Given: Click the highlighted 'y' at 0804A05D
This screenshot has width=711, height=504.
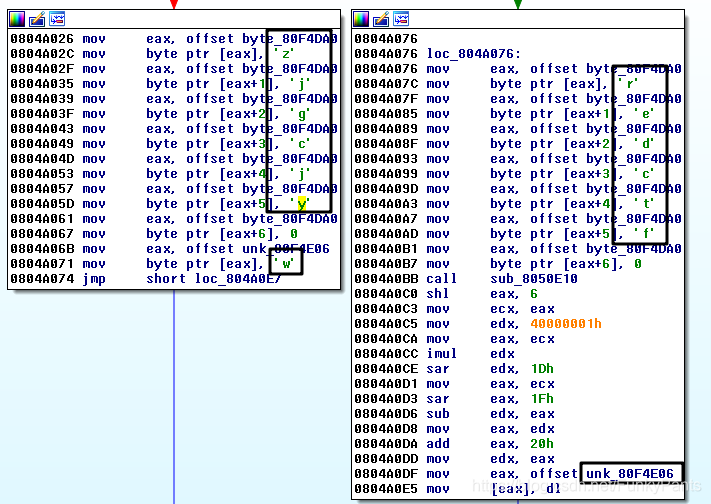Looking at the screenshot, I should coord(301,204).
